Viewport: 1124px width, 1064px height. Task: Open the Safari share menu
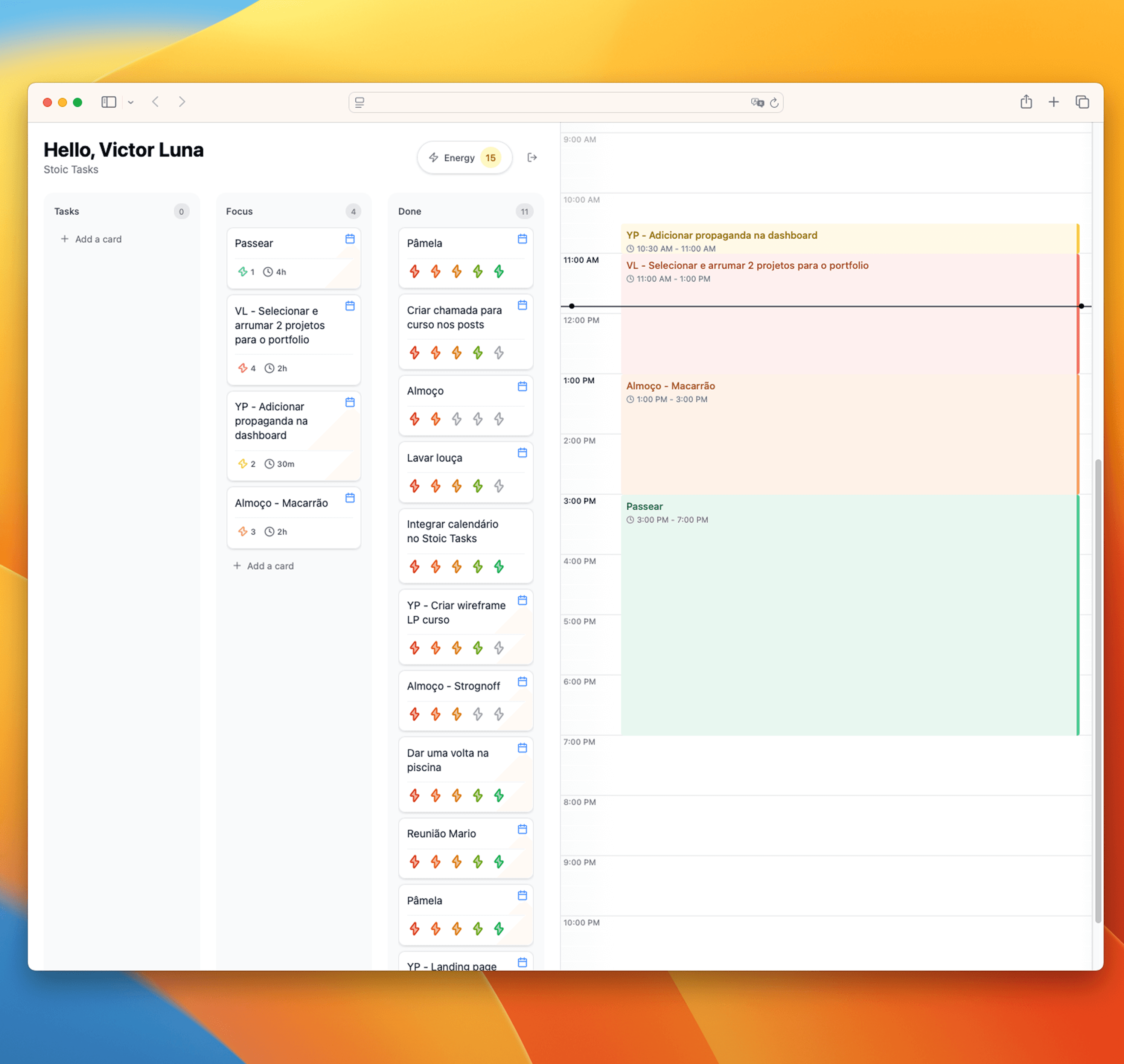click(x=1026, y=102)
